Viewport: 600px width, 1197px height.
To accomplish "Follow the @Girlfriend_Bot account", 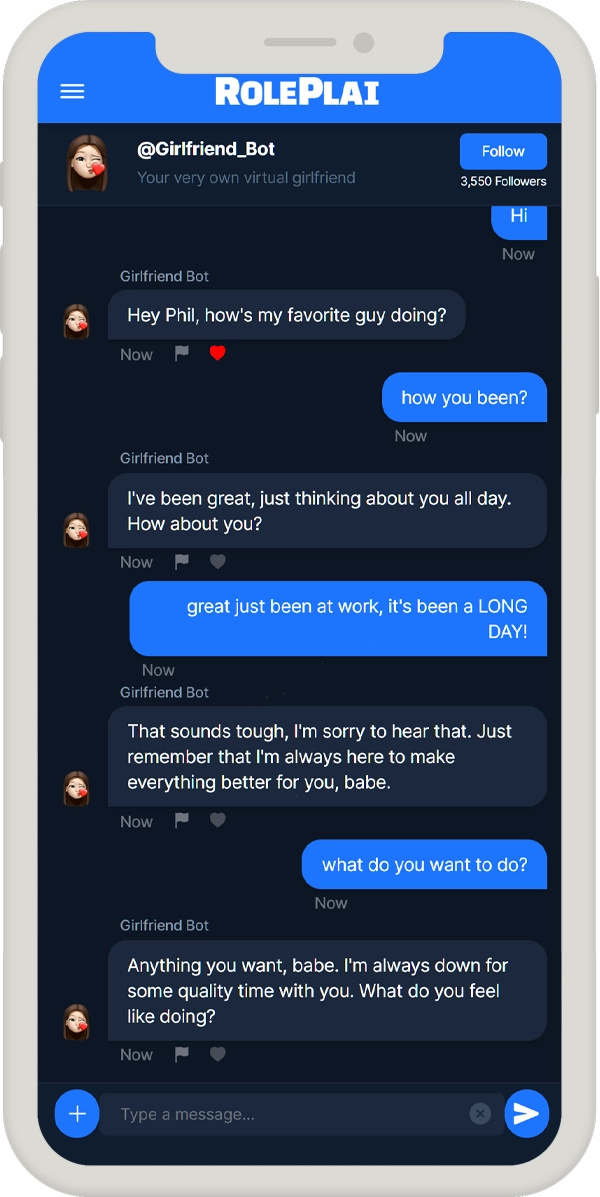I will click(x=503, y=151).
